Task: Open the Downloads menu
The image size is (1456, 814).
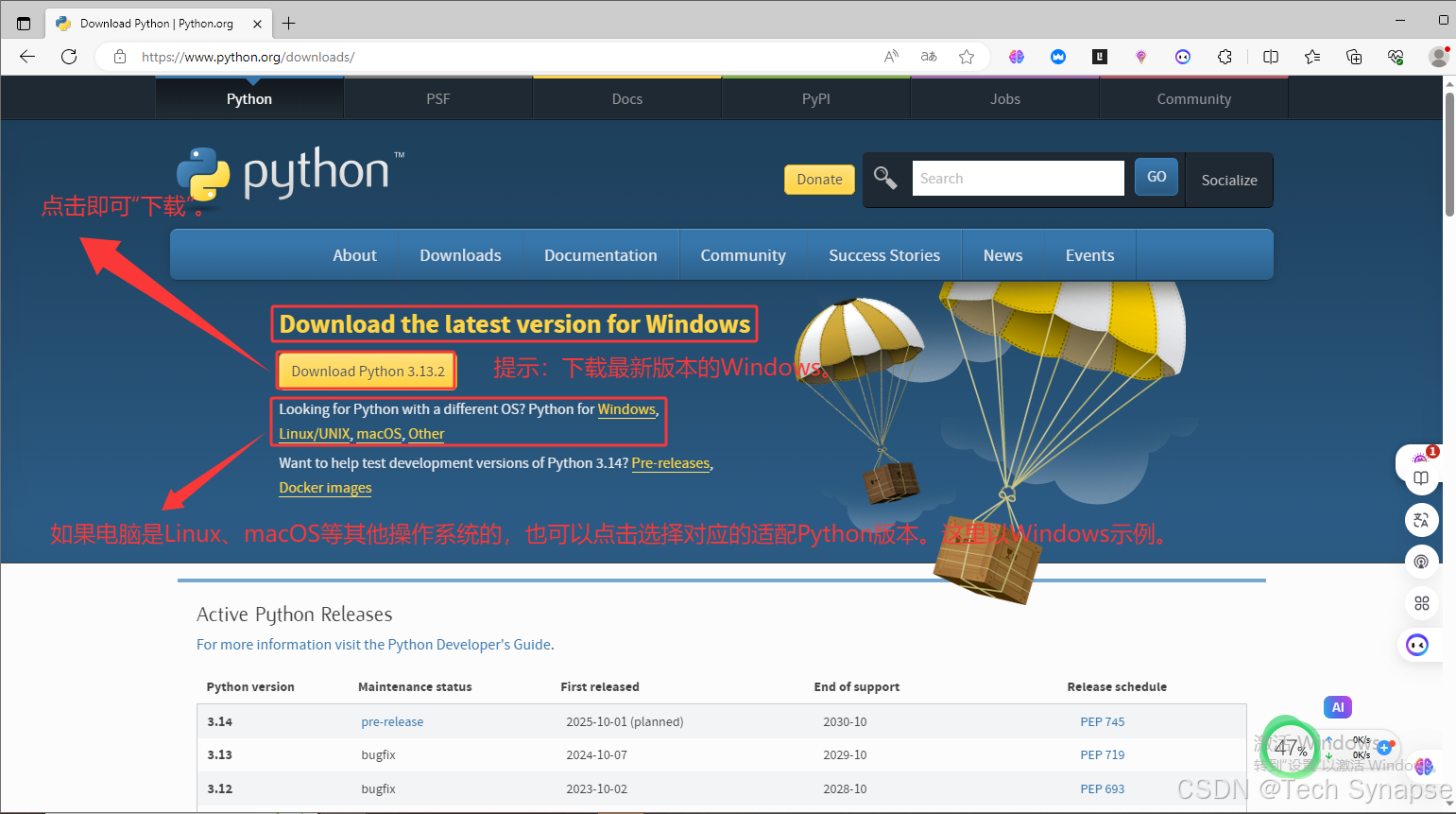Action: (x=460, y=255)
